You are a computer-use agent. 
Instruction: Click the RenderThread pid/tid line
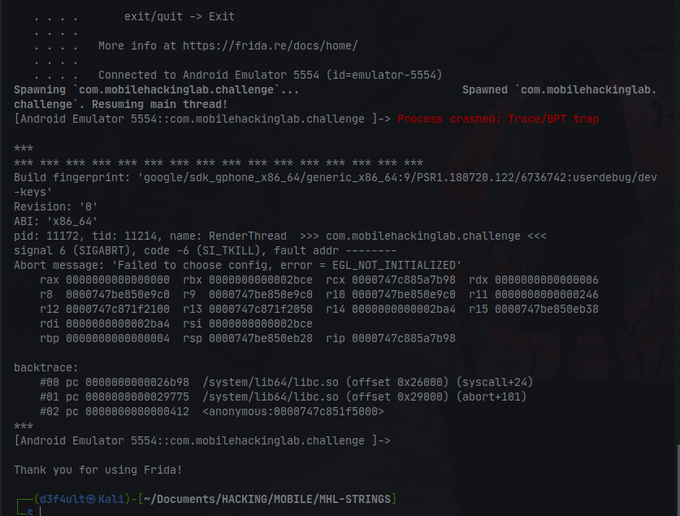pos(280,236)
